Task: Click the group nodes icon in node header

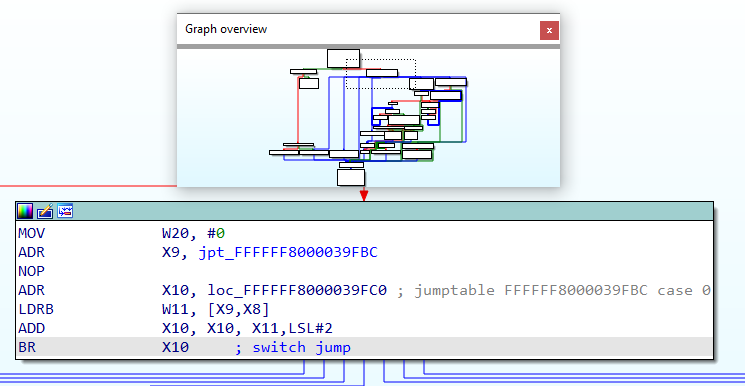Action: [x=65, y=211]
